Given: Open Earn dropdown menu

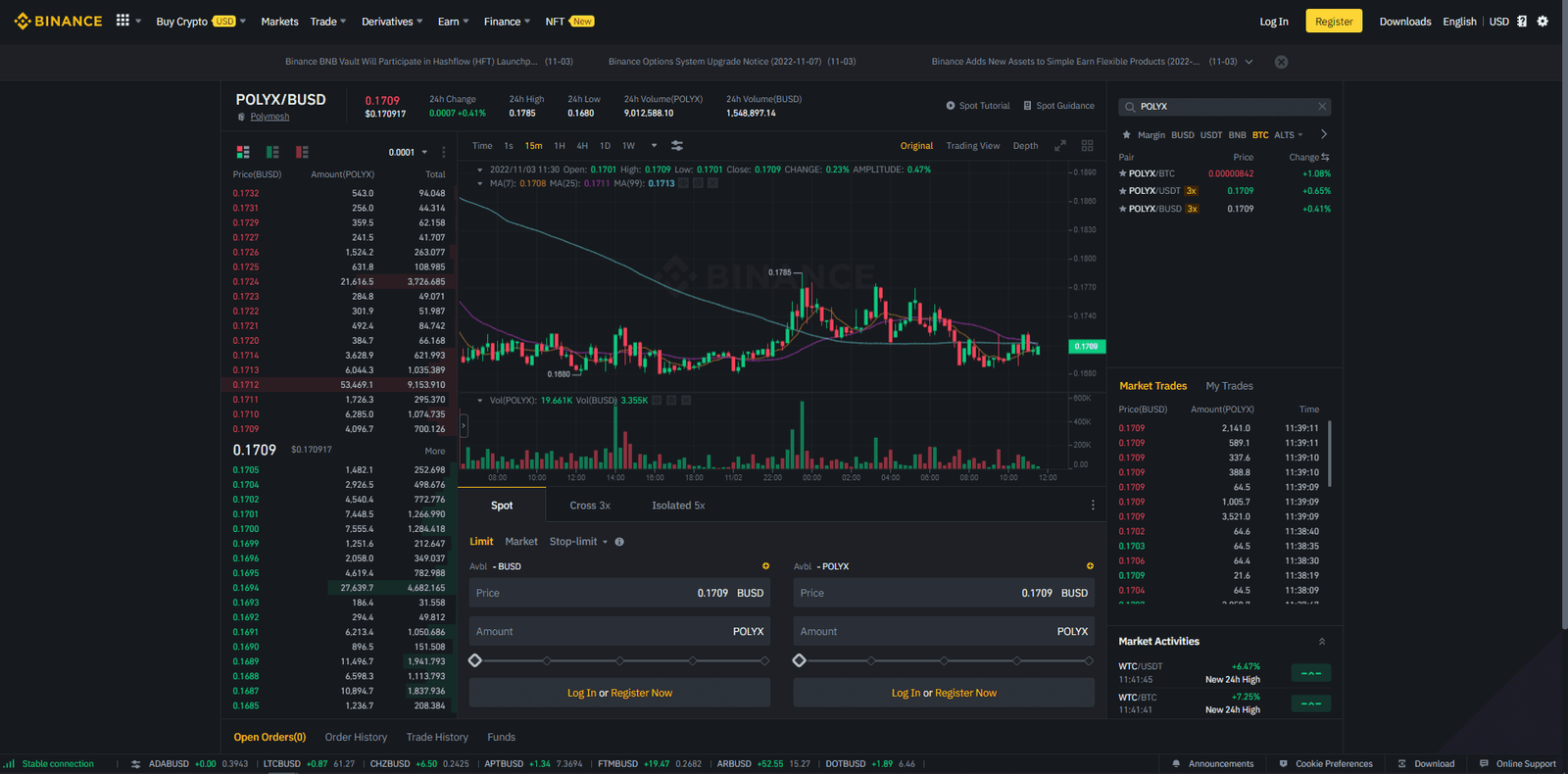Looking at the screenshot, I should tap(454, 22).
